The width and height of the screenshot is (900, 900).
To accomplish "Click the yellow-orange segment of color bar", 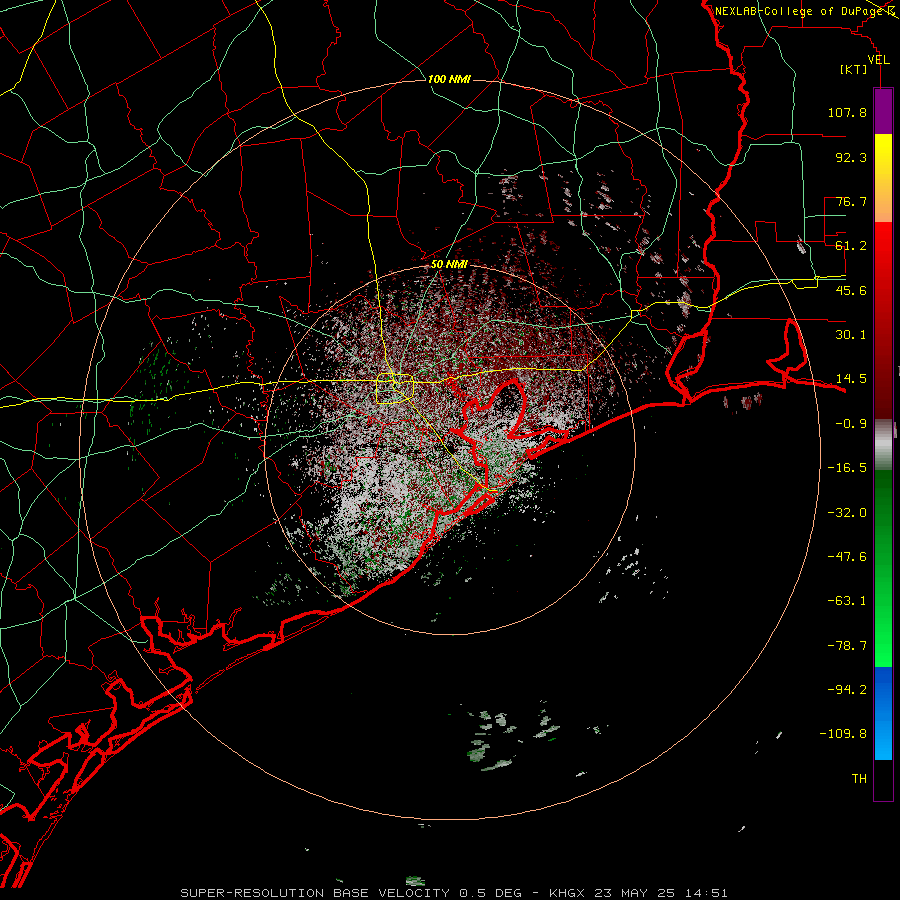I will point(883,178).
